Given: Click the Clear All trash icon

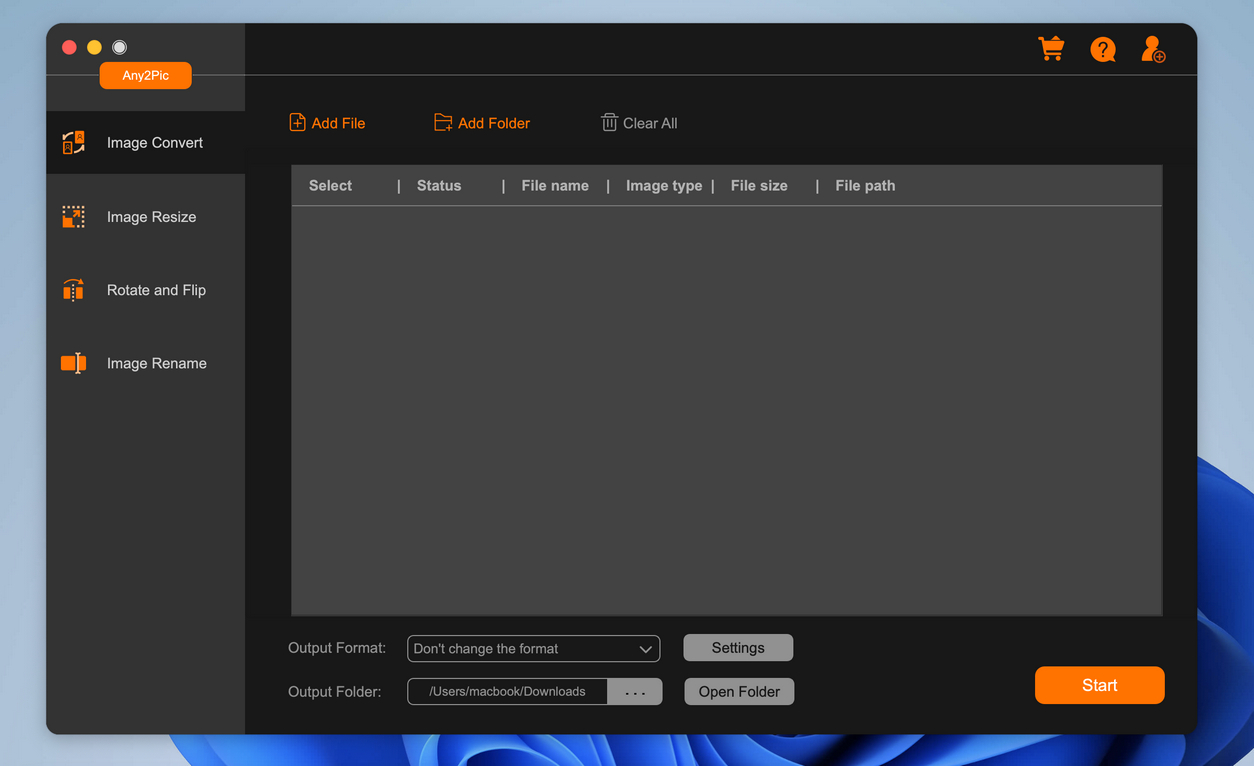Looking at the screenshot, I should click(x=610, y=122).
